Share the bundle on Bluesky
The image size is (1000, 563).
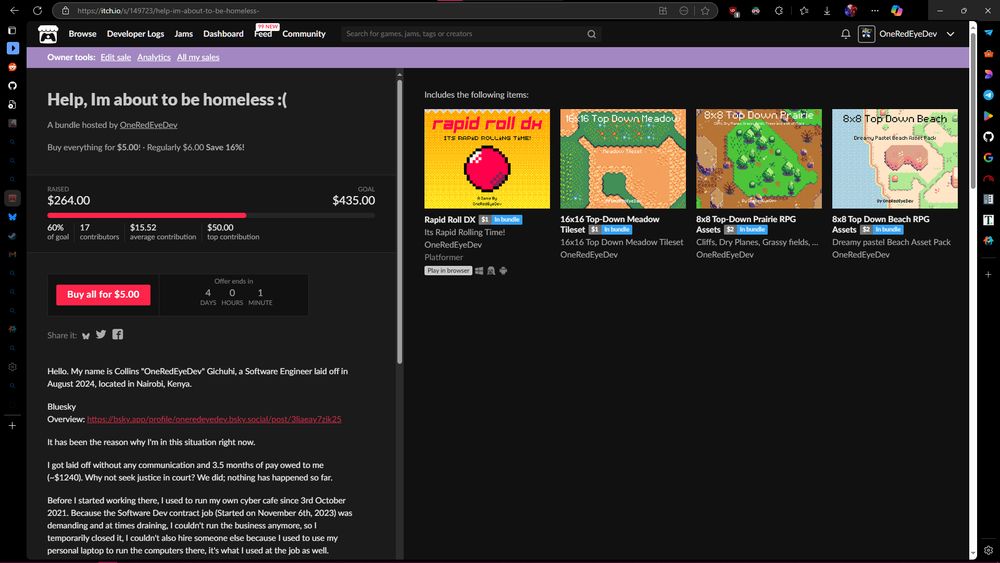point(85,335)
